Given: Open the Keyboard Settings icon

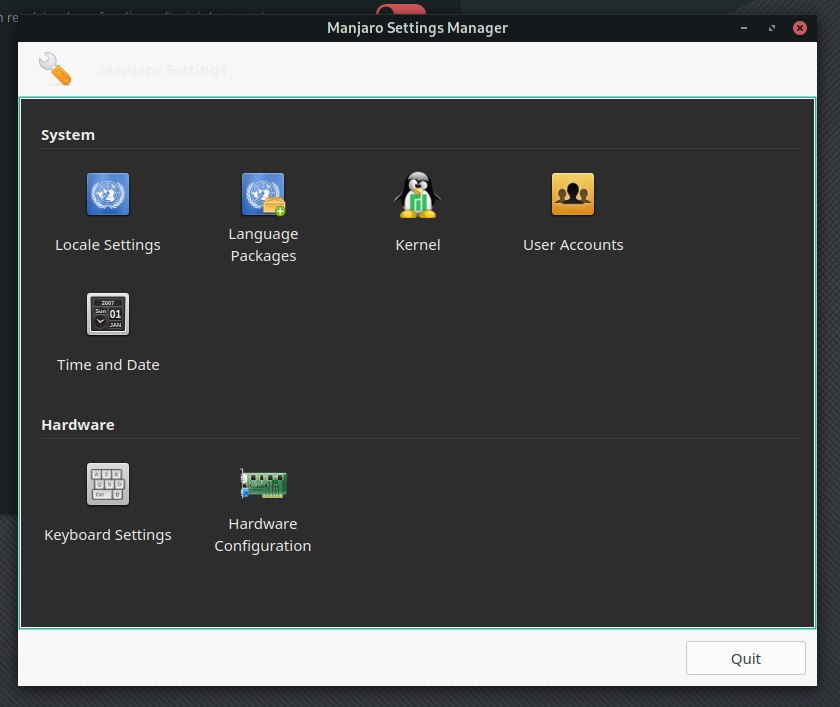Looking at the screenshot, I should (x=108, y=484).
